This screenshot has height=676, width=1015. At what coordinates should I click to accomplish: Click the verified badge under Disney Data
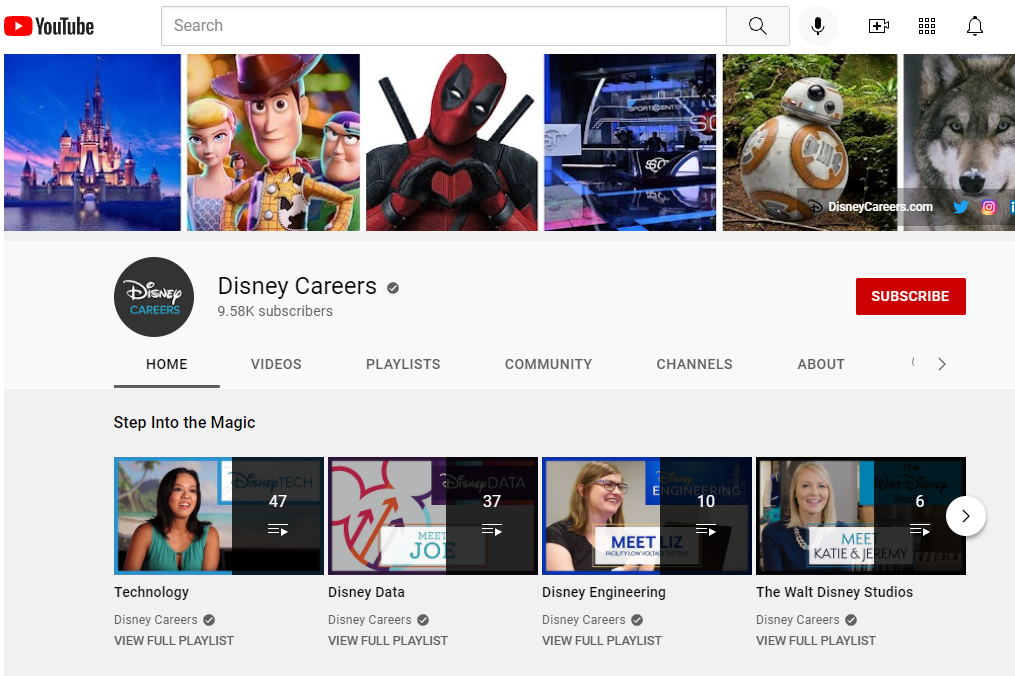click(423, 620)
